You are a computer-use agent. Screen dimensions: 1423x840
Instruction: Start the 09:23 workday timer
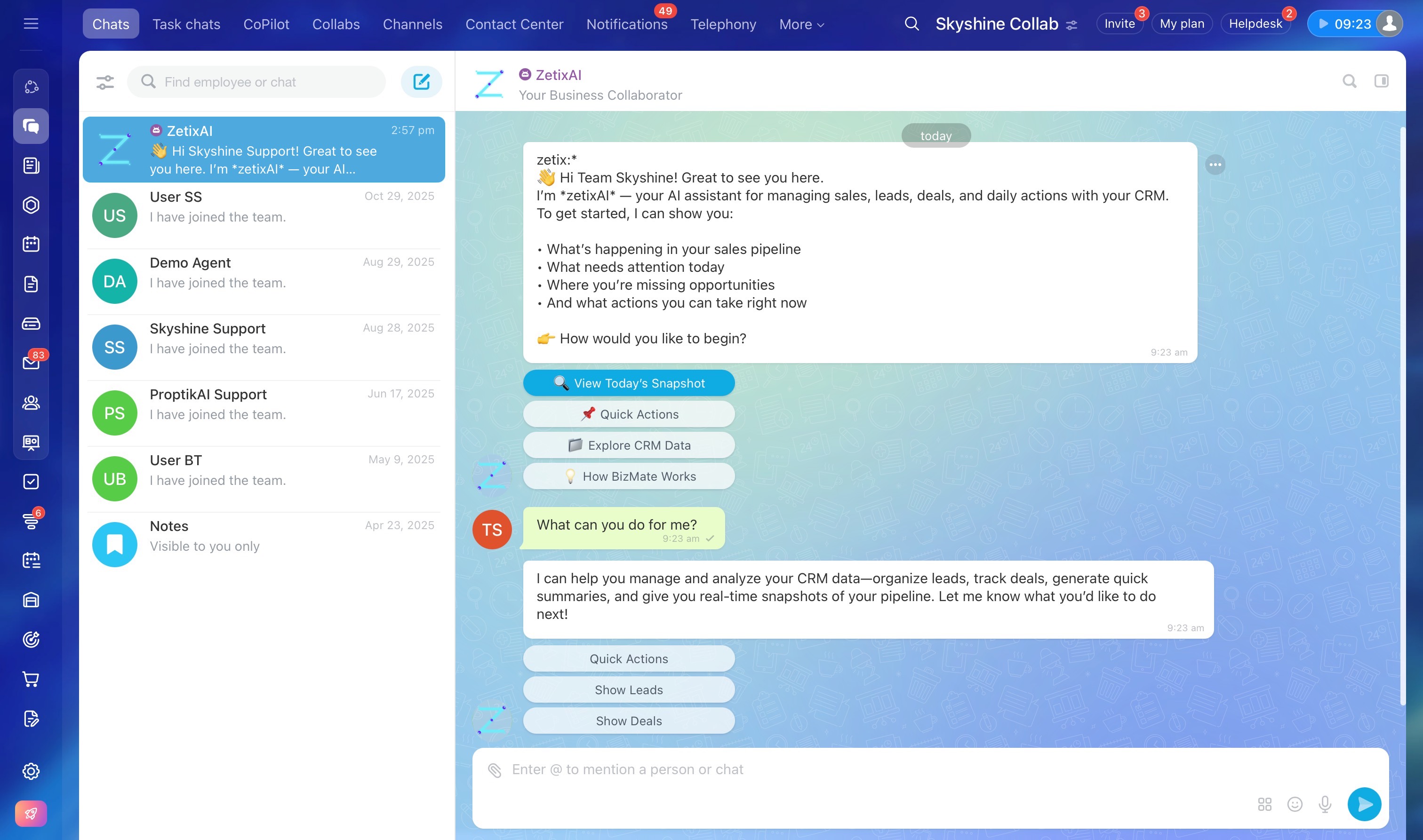[1344, 24]
